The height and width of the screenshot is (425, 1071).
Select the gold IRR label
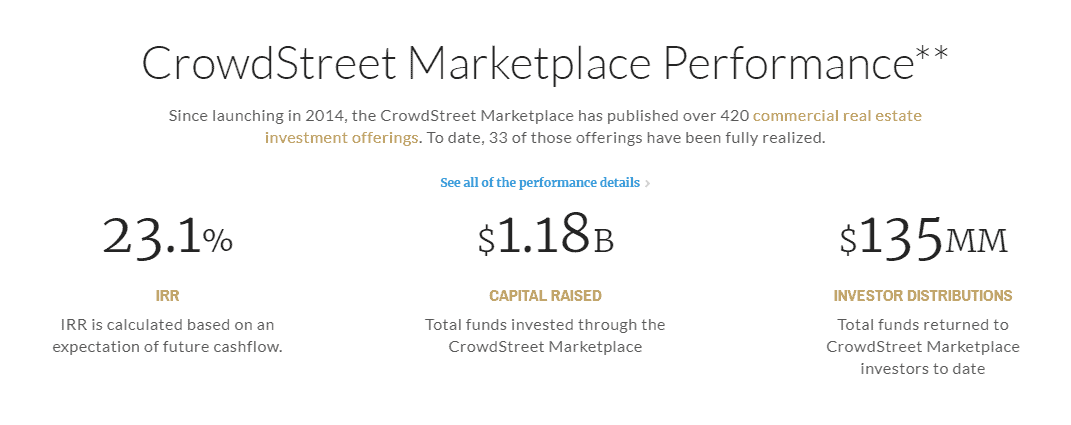(x=167, y=297)
